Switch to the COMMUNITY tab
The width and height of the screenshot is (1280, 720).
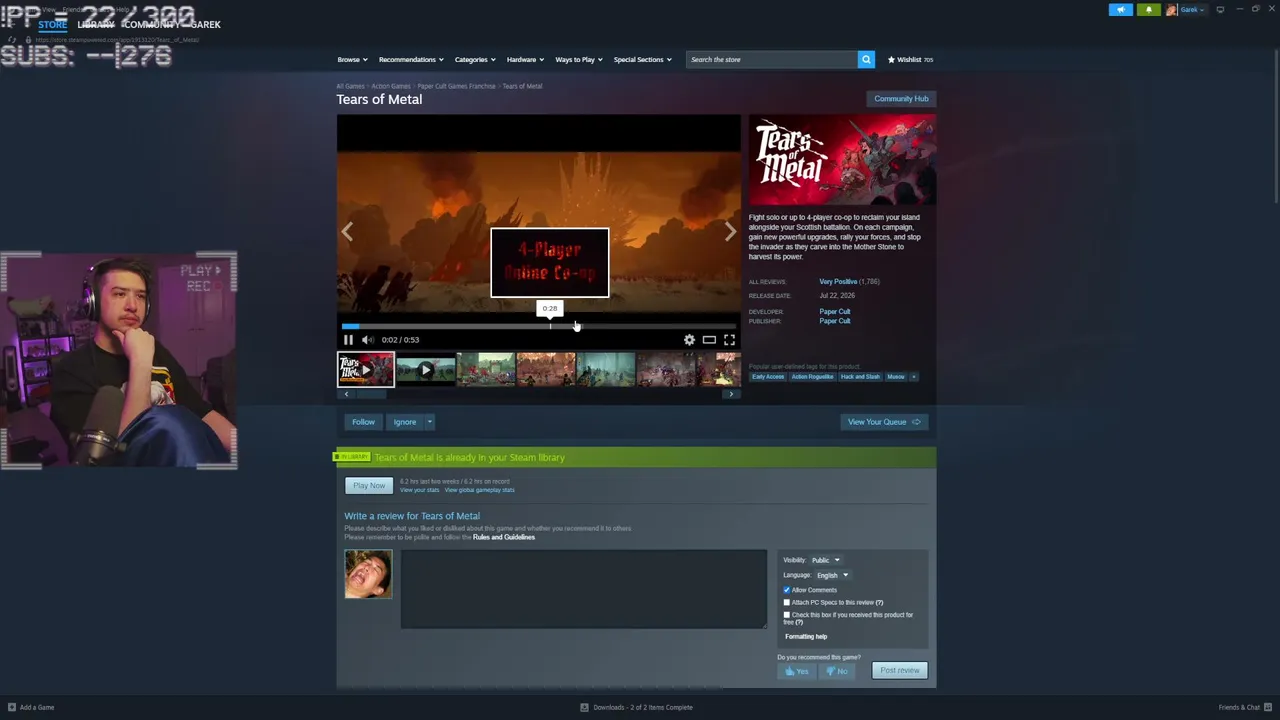[x=152, y=24]
